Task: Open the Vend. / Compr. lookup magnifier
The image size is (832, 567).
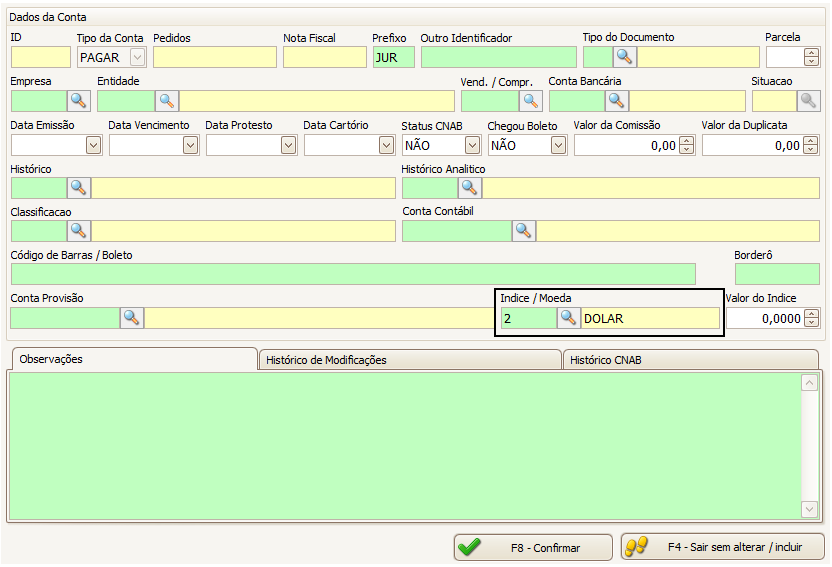Action: point(530,100)
